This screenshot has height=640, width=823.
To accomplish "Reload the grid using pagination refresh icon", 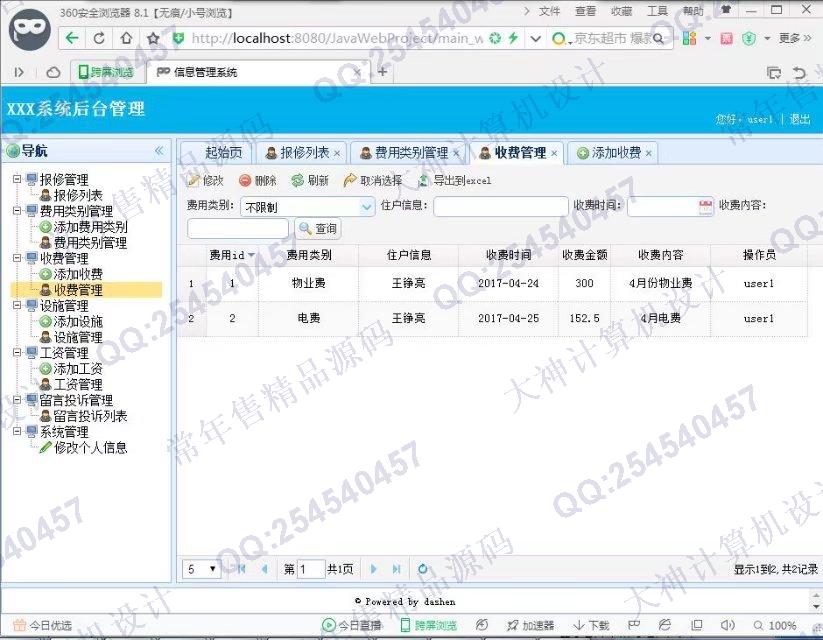I will pyautogui.click(x=422, y=569).
